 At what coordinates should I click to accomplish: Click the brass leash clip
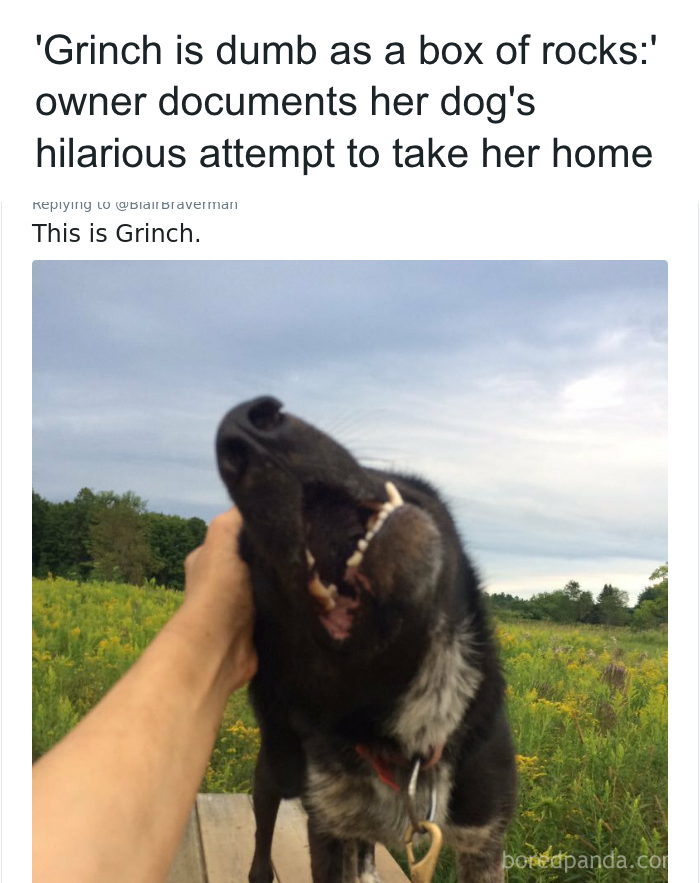[x=423, y=850]
